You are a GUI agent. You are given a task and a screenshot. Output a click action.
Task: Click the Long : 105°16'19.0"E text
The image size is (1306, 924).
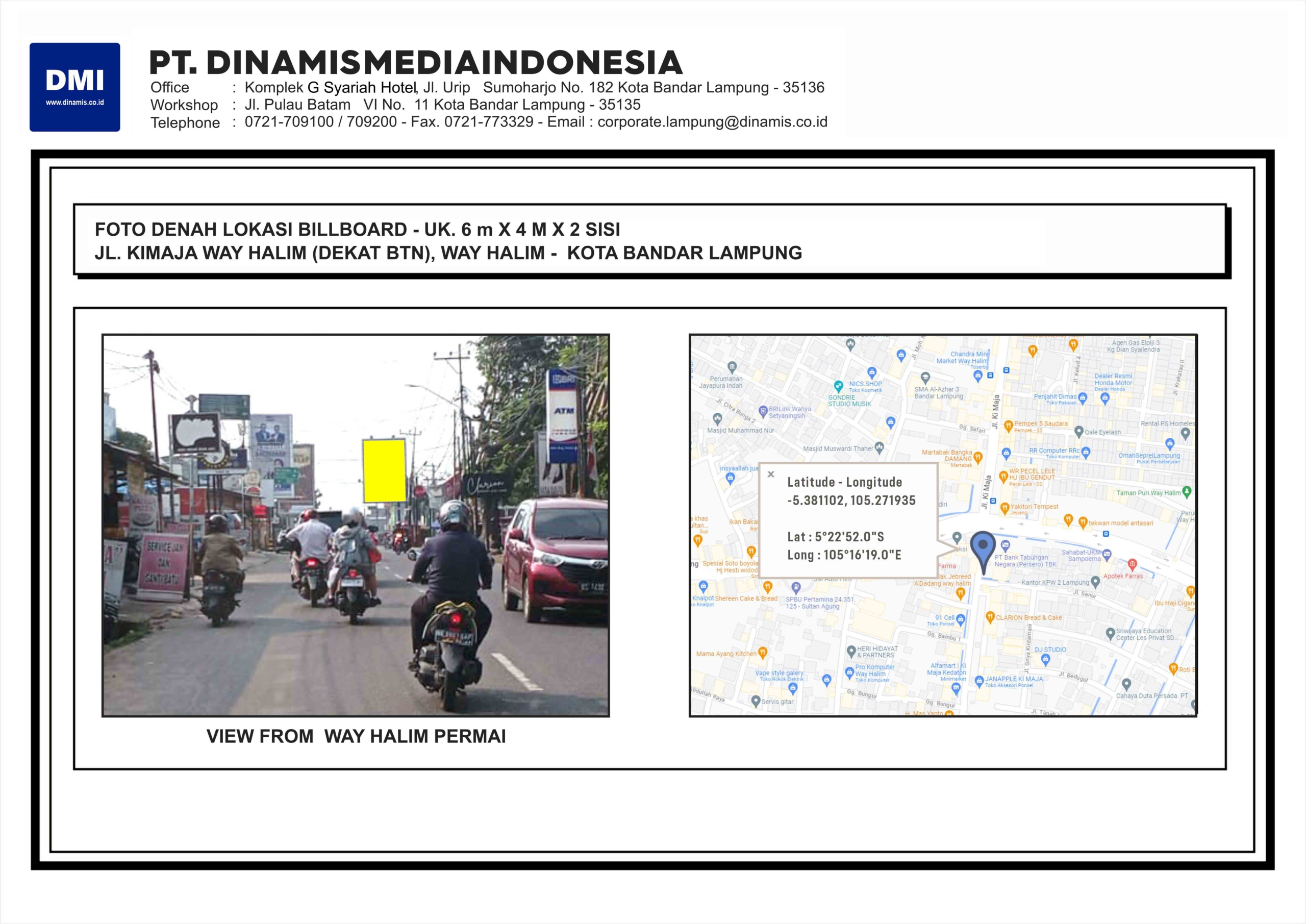pyautogui.click(x=844, y=555)
